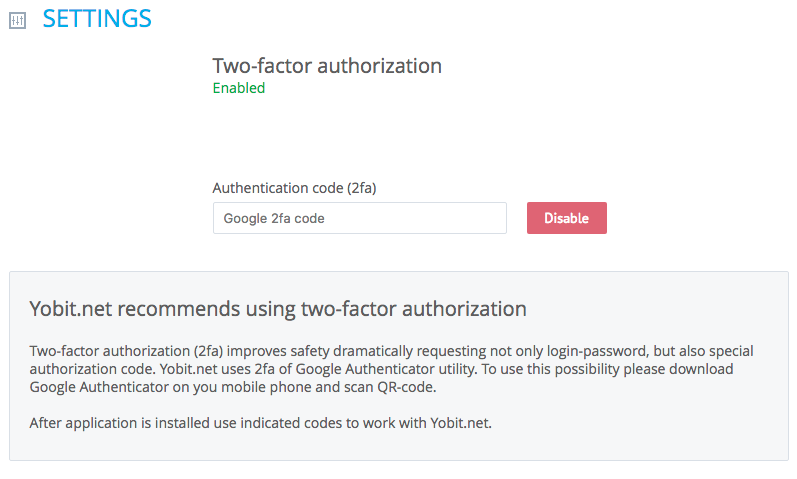Click the Yobit.net recommends two-factor heading
The image size is (797, 479).
click(x=278, y=309)
